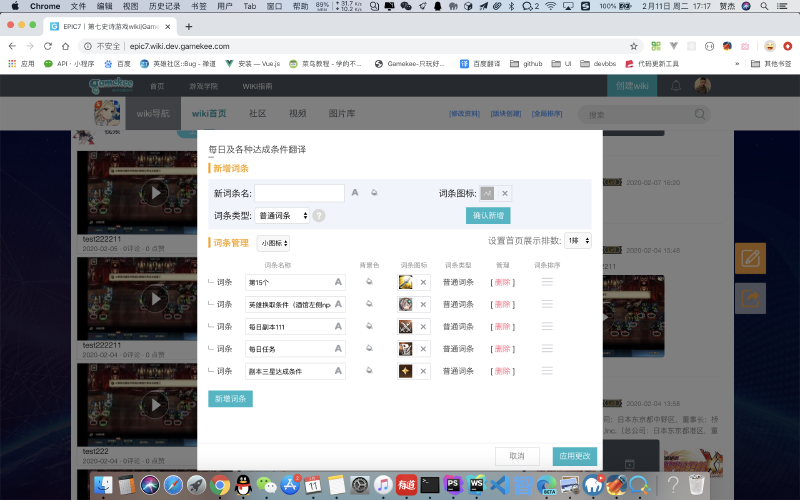
Task: Open the wiki导航 tab
Action: 153,113
